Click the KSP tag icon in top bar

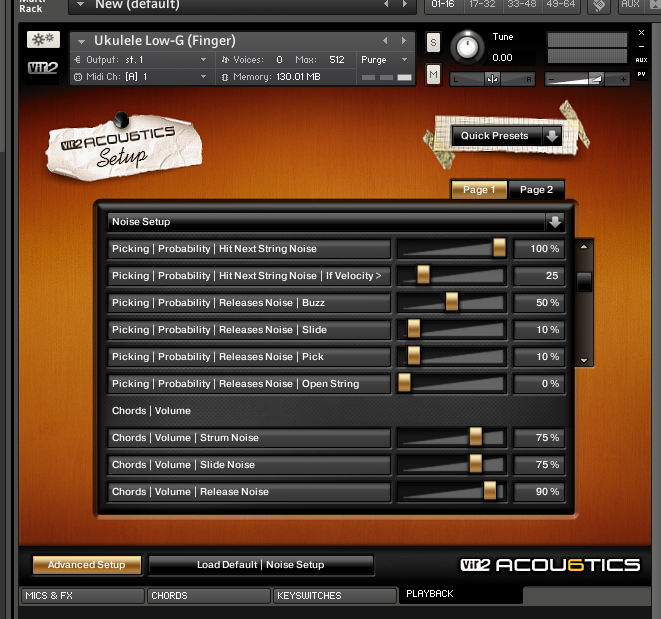point(599,5)
